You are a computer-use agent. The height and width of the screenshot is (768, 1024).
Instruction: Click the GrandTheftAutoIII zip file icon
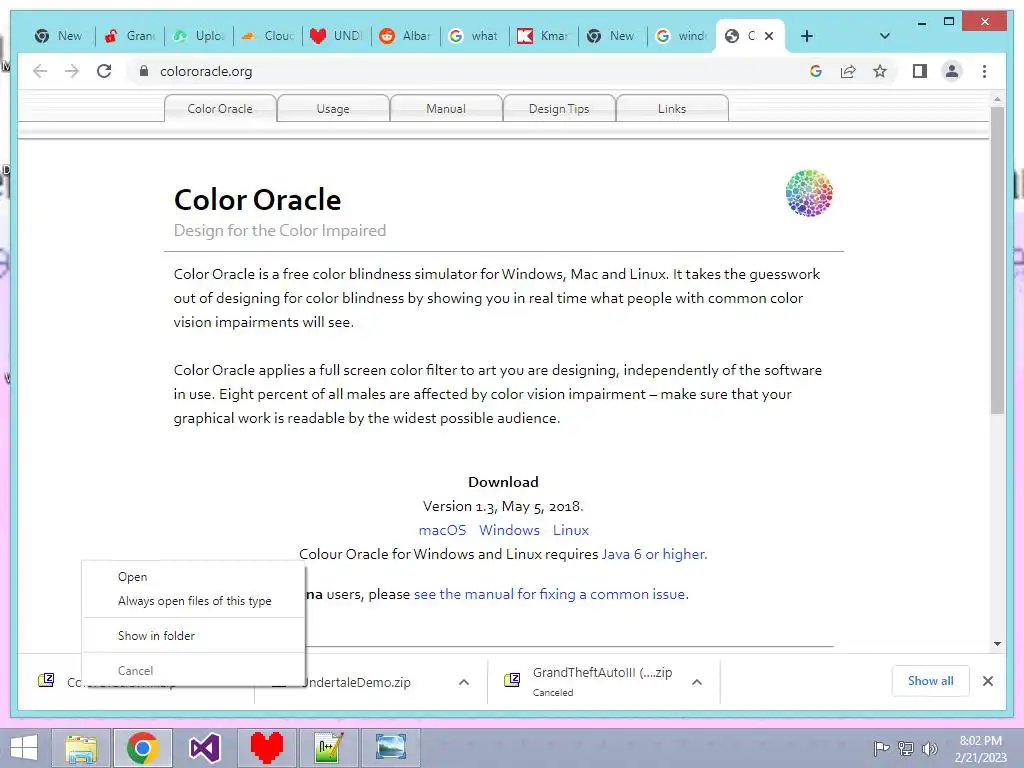point(512,680)
